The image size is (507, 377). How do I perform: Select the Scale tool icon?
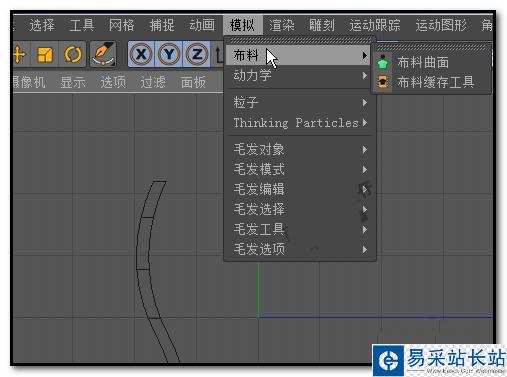point(45,54)
